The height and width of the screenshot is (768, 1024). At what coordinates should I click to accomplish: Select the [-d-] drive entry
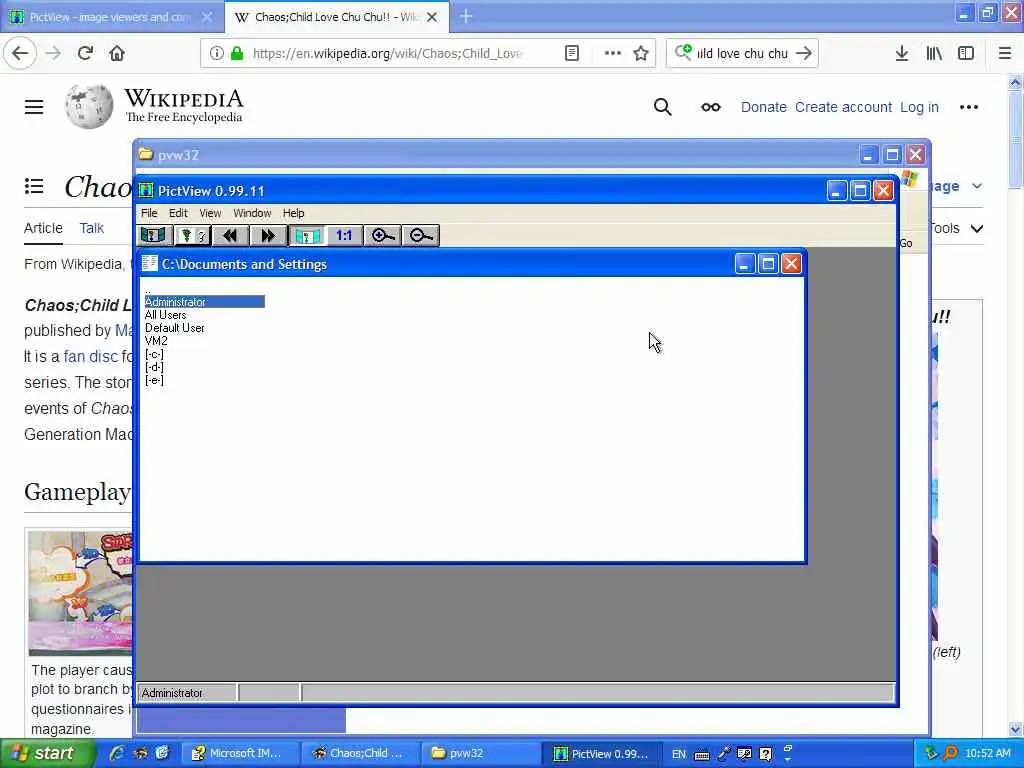pos(154,367)
